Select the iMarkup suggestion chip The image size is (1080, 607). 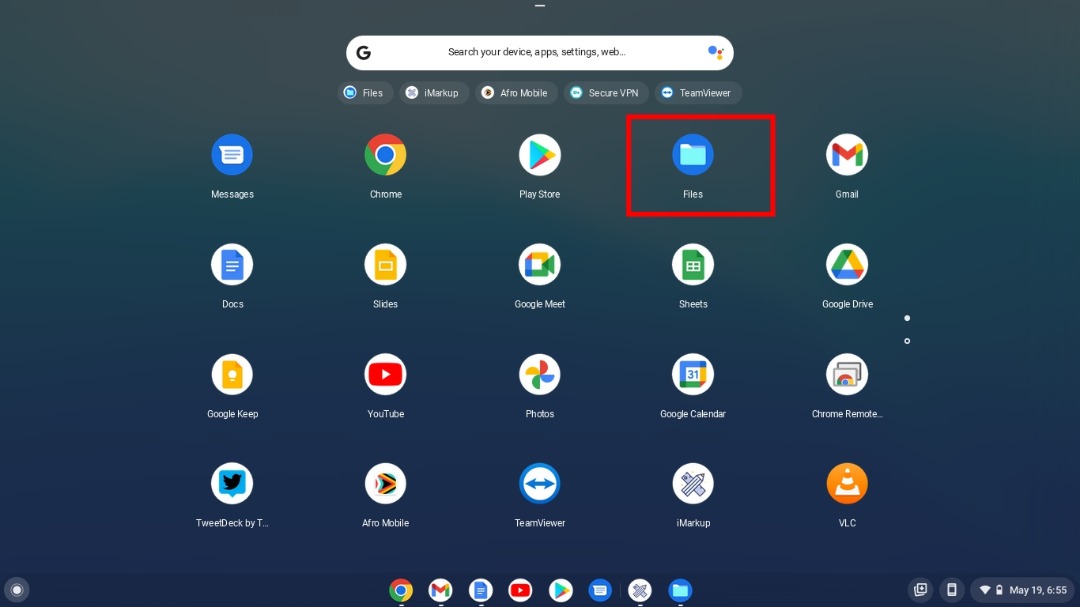pyautogui.click(x=433, y=92)
